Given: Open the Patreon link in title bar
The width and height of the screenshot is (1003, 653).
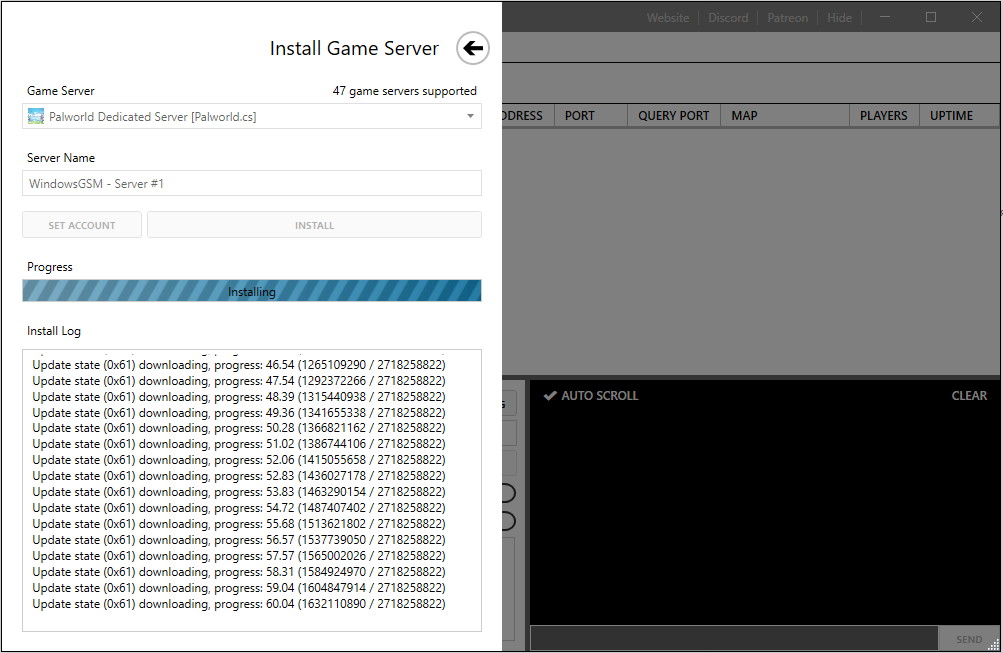Looking at the screenshot, I should click(787, 18).
